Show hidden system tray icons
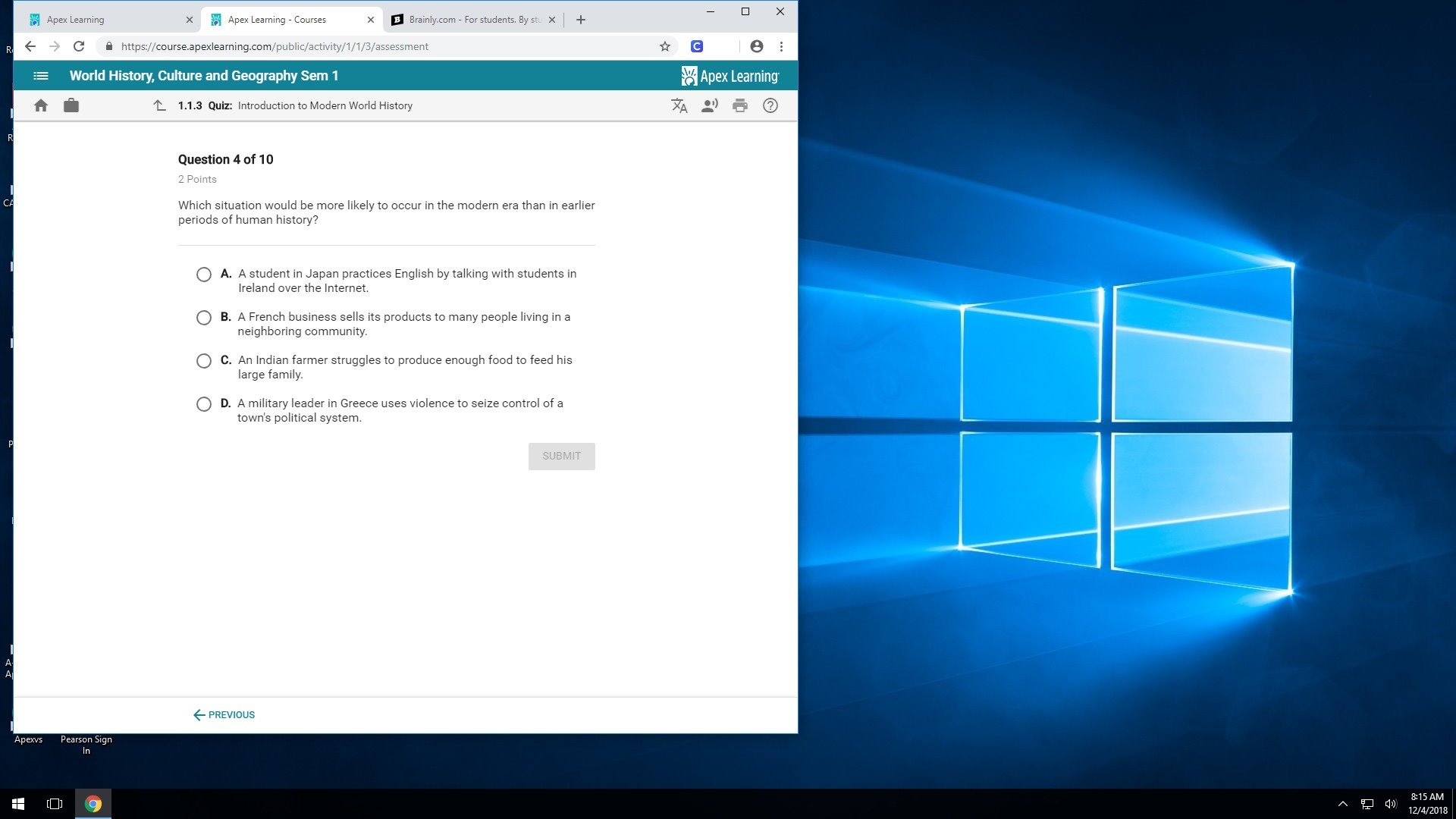 coord(1343,804)
